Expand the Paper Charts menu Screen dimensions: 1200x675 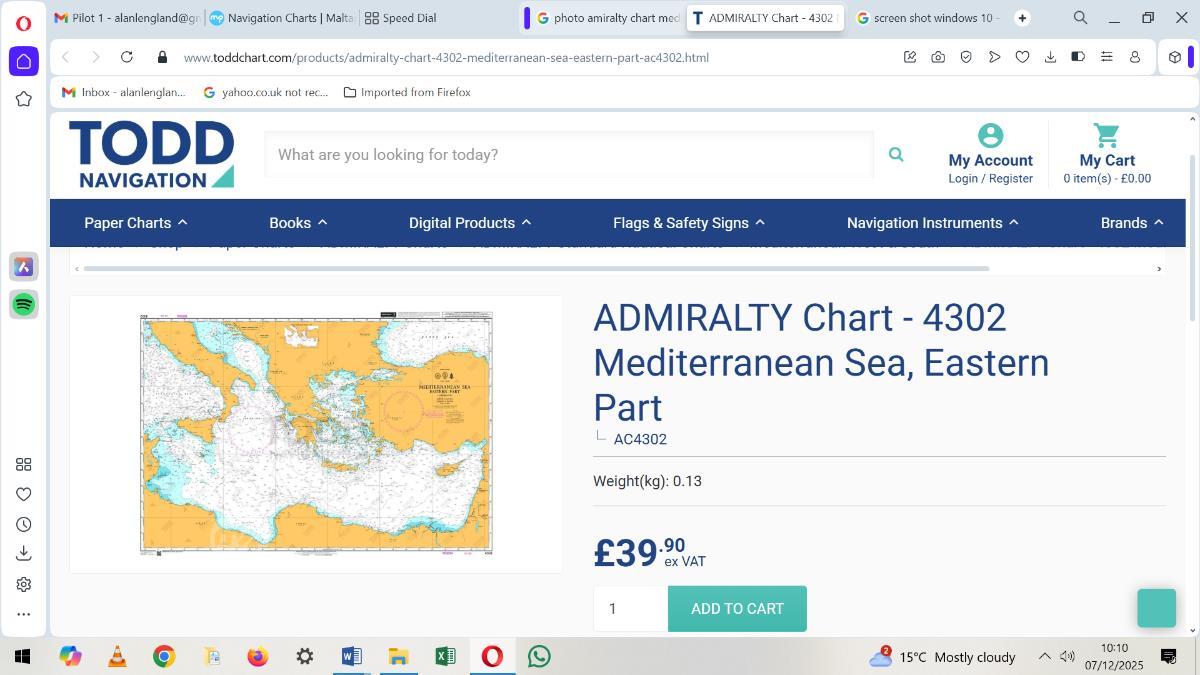tap(136, 223)
